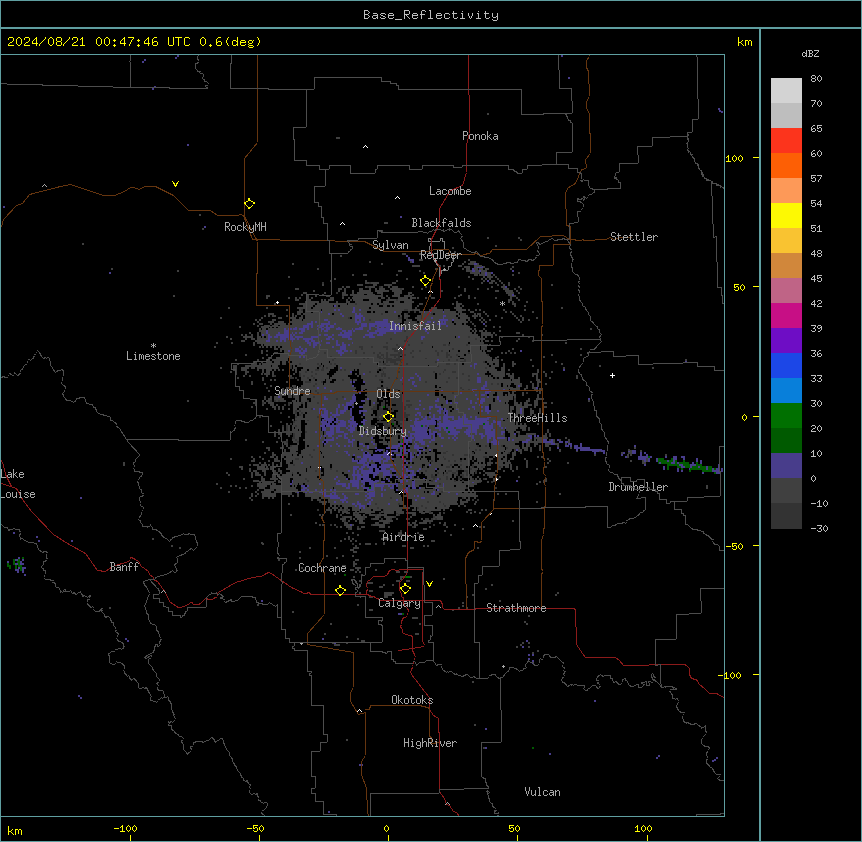The width and height of the screenshot is (862, 842).
Task: Click the yellow V marker east of Calgary
Action: tap(429, 584)
